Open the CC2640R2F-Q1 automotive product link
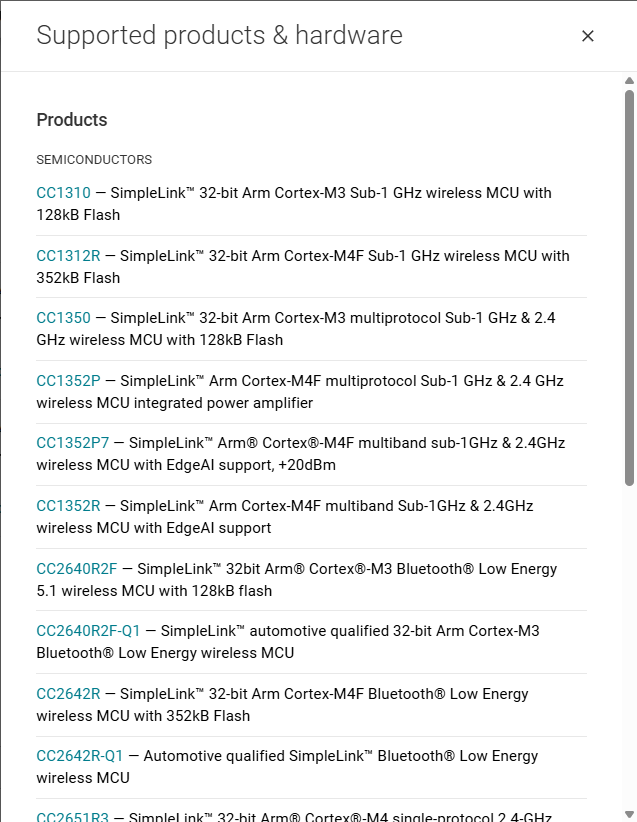 coord(89,631)
